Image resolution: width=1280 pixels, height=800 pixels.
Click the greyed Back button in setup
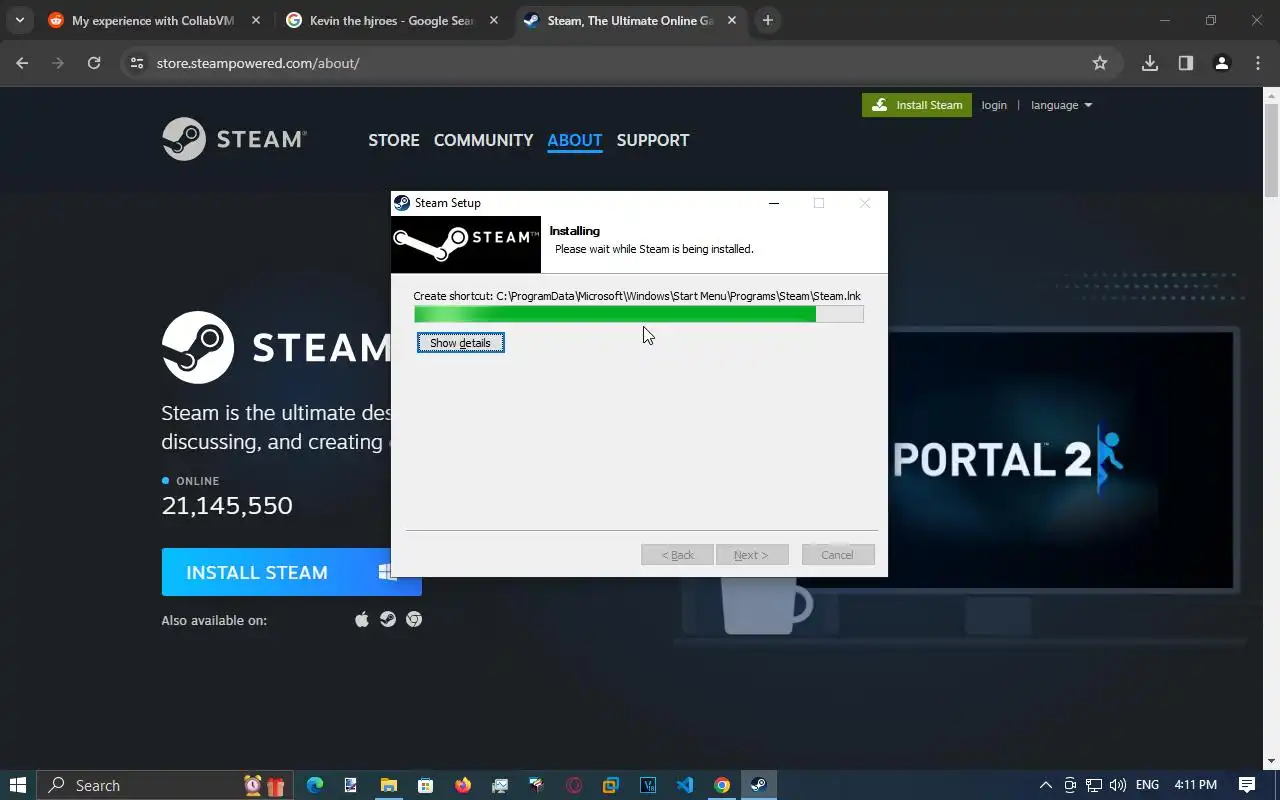coord(677,555)
